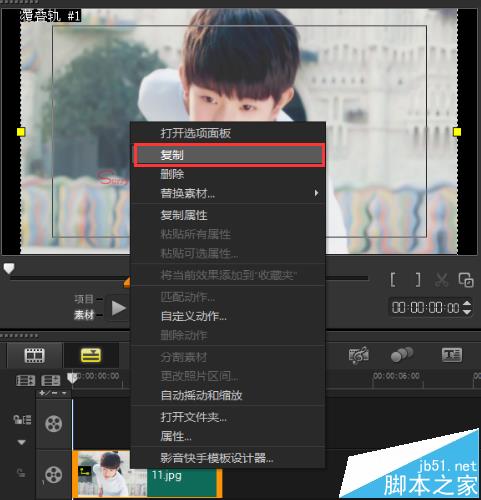Set mark-out with the right bracket icon
This screenshot has width=481, height=500.
point(418,280)
